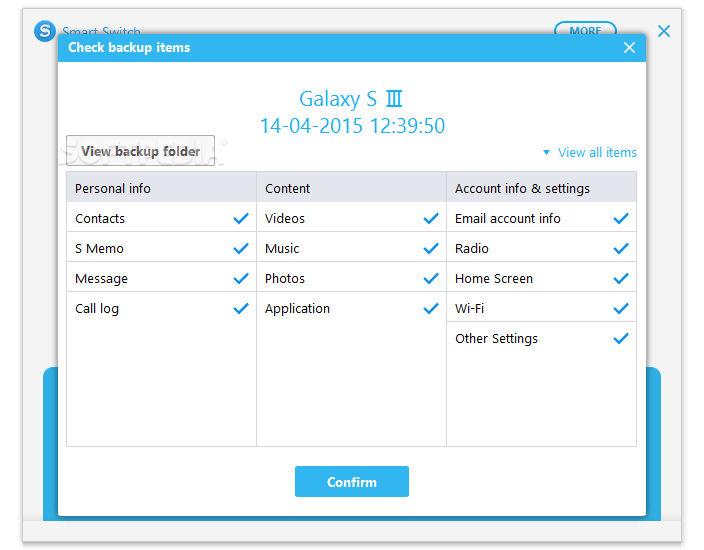The height and width of the screenshot is (550, 704).
Task: Click the Home Screen label
Action: click(x=494, y=279)
